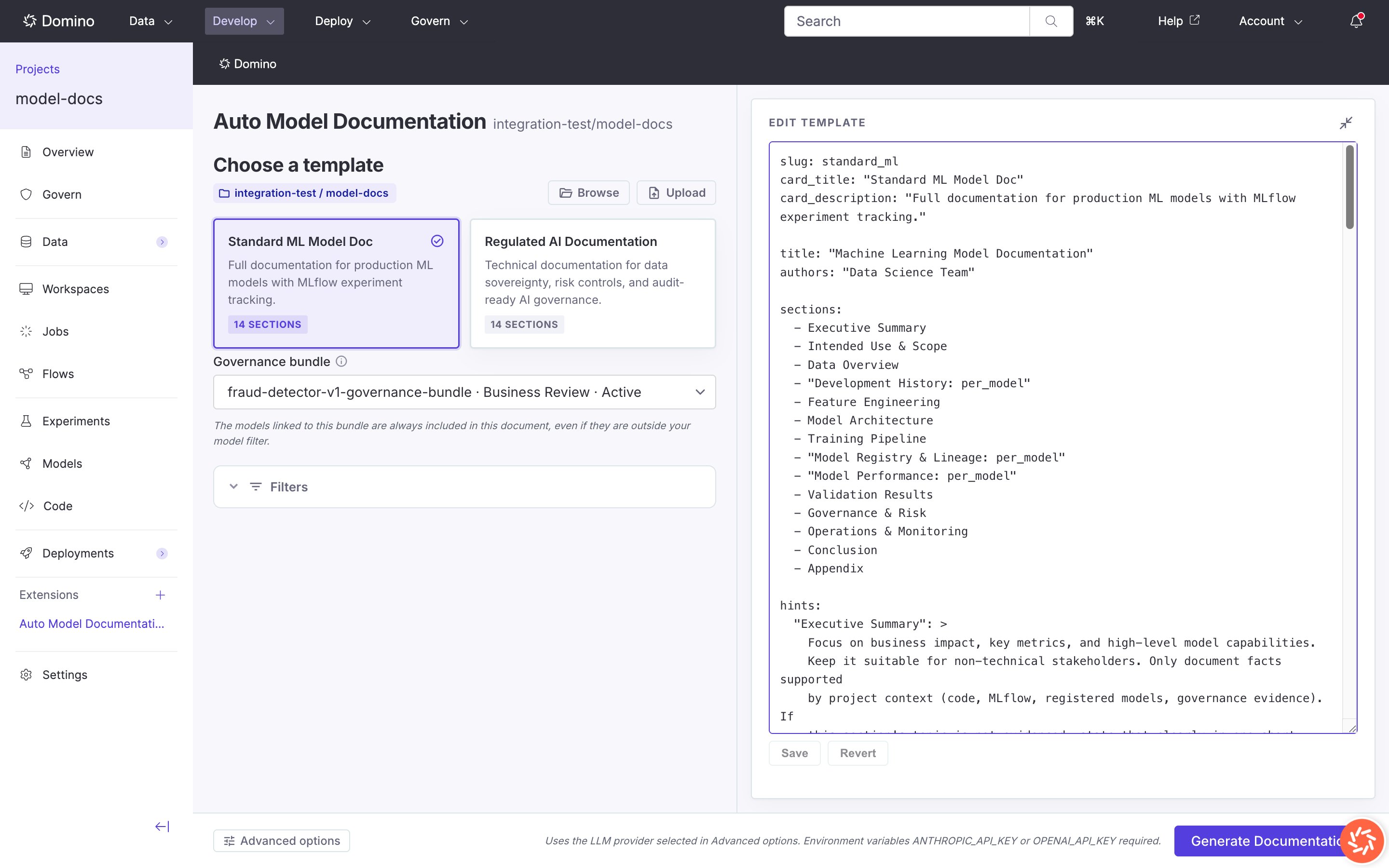
Task: Click the template editor scrollbar thumb
Action: pyautogui.click(x=1349, y=187)
